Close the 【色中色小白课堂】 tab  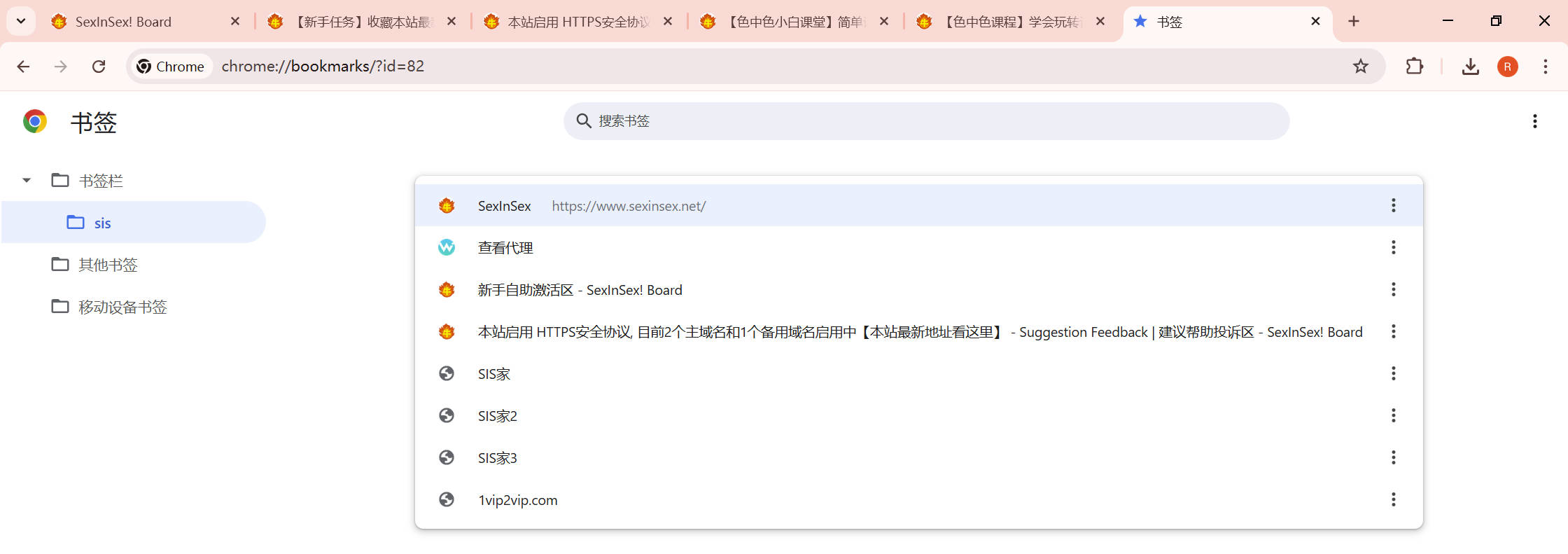[x=884, y=22]
